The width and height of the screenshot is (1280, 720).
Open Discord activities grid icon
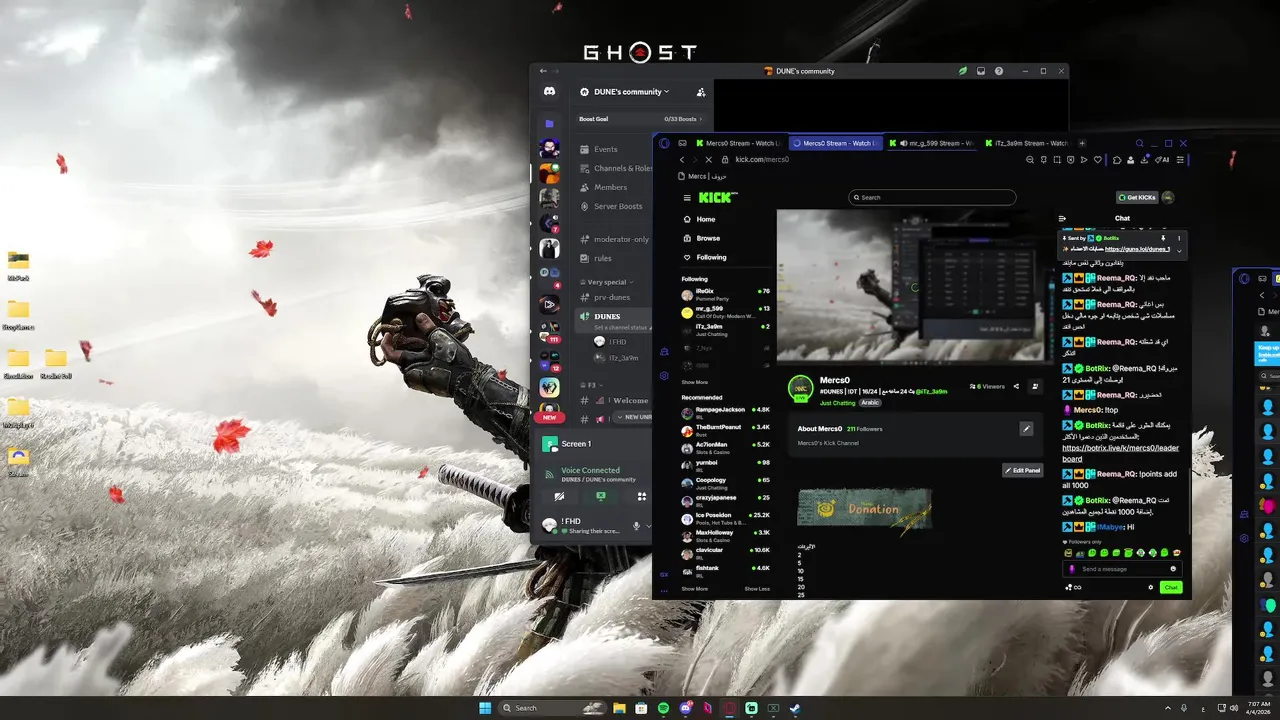tap(641, 496)
